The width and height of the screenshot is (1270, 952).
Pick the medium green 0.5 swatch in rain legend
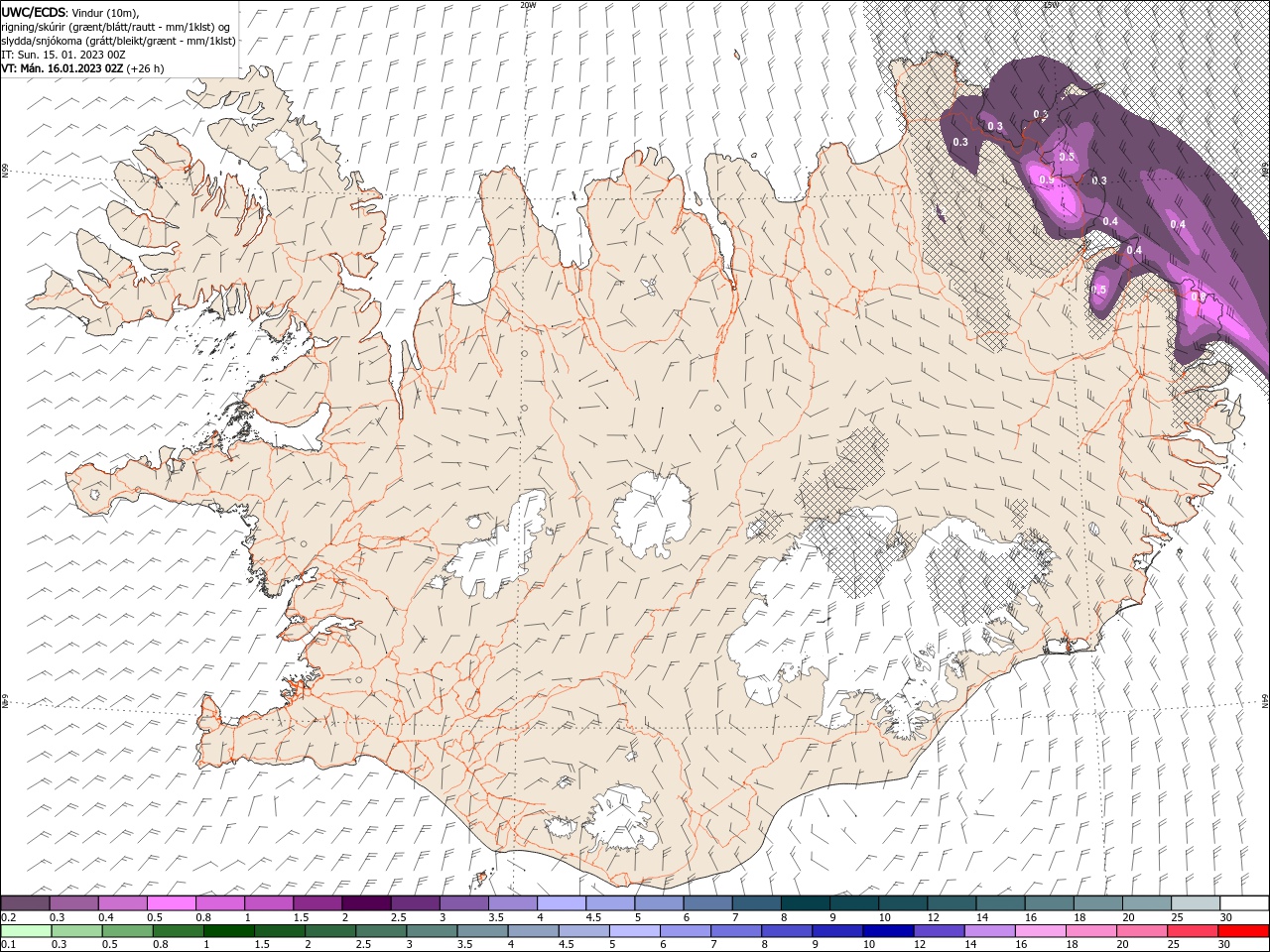[x=128, y=930]
